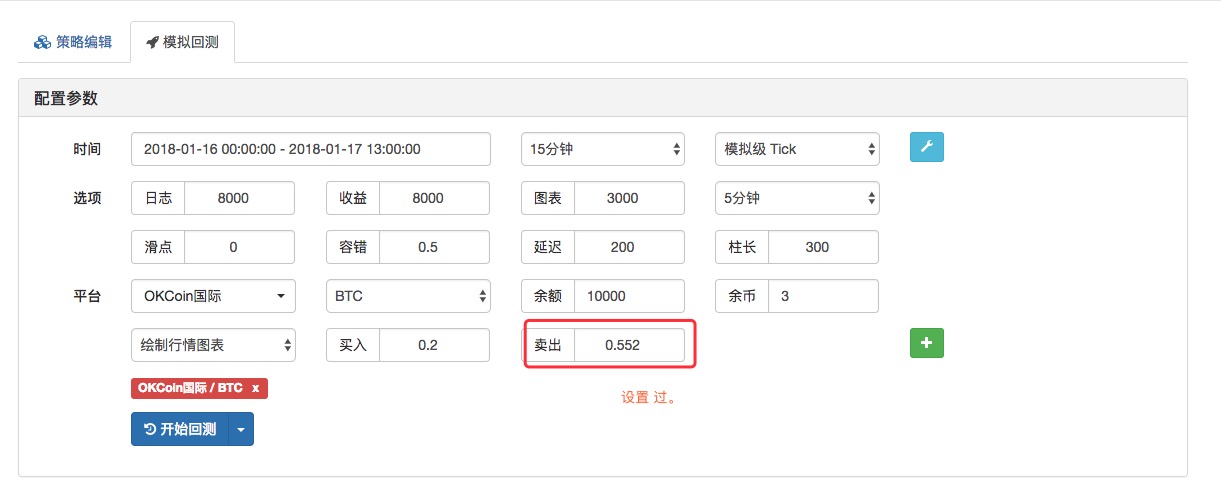Select the 模拟回测 tab

click(x=182, y=43)
